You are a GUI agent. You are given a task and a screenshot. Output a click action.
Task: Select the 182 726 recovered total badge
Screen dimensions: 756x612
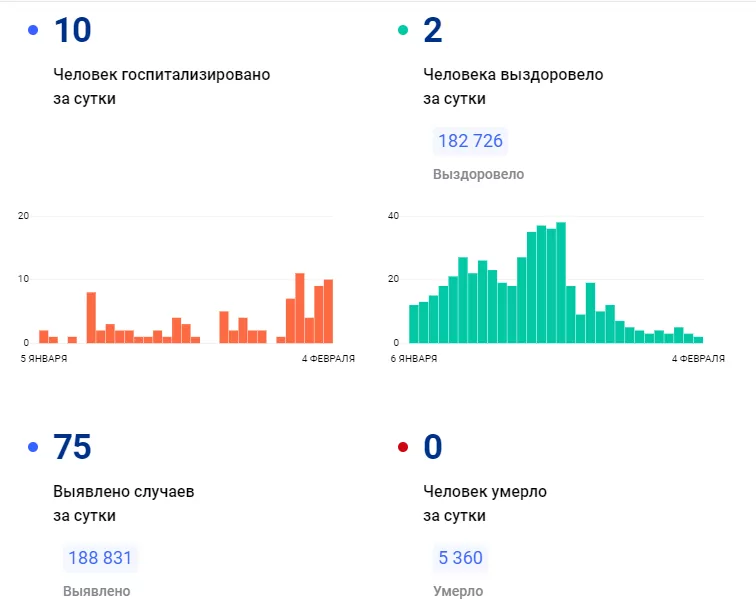[470, 141]
